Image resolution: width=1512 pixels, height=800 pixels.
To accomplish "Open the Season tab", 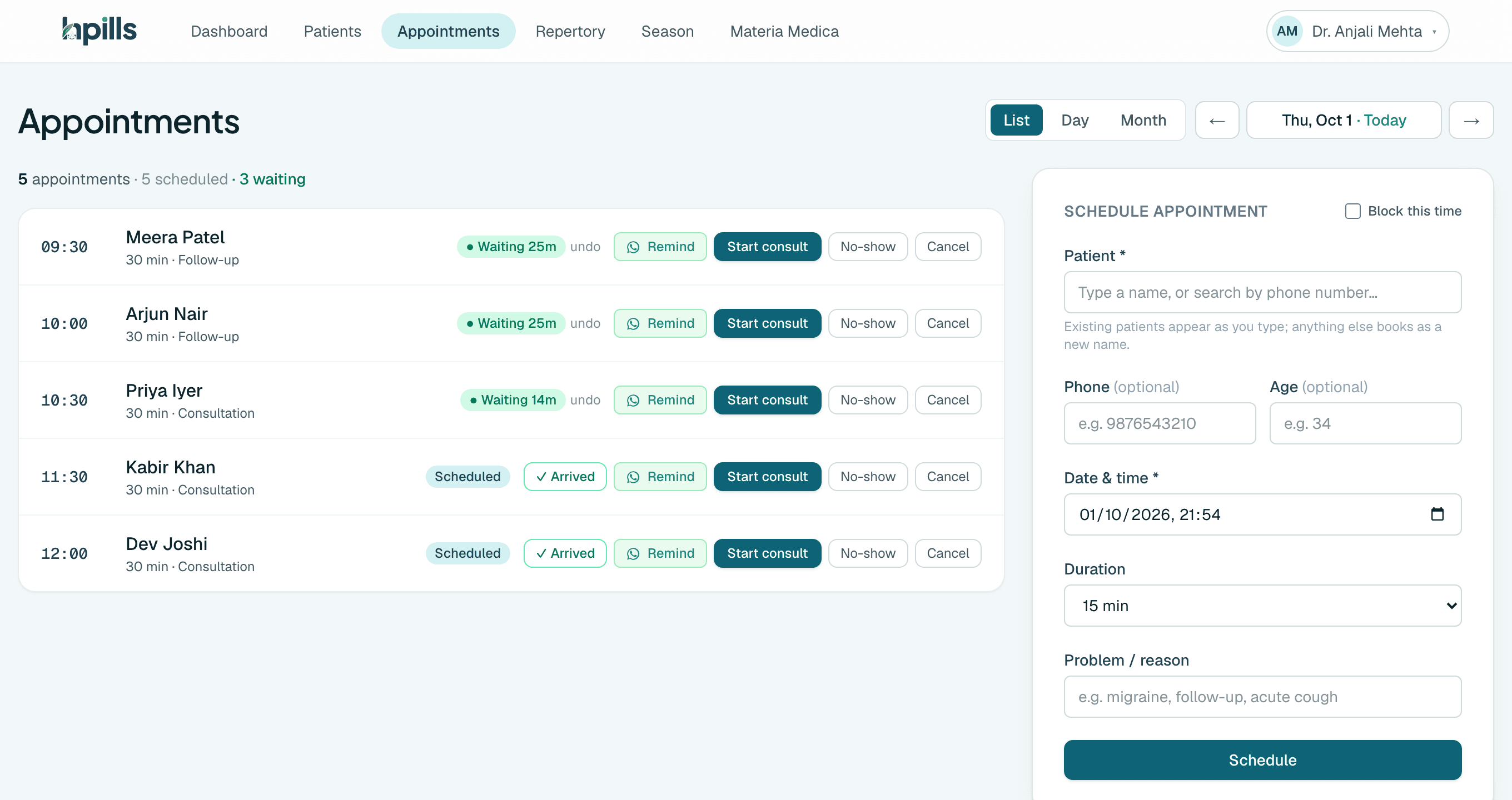I will tap(668, 31).
